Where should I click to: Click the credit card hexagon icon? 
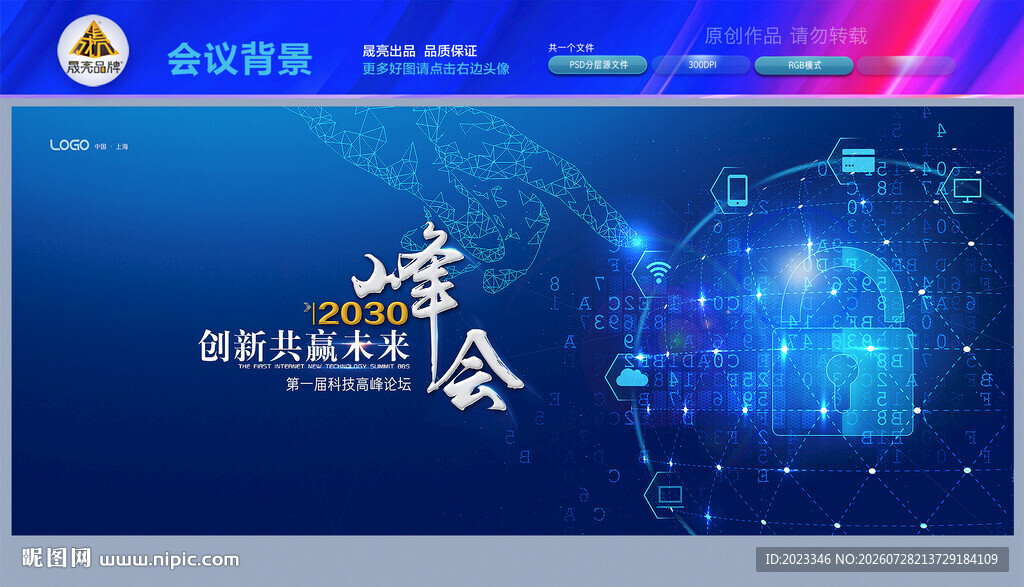point(857,161)
